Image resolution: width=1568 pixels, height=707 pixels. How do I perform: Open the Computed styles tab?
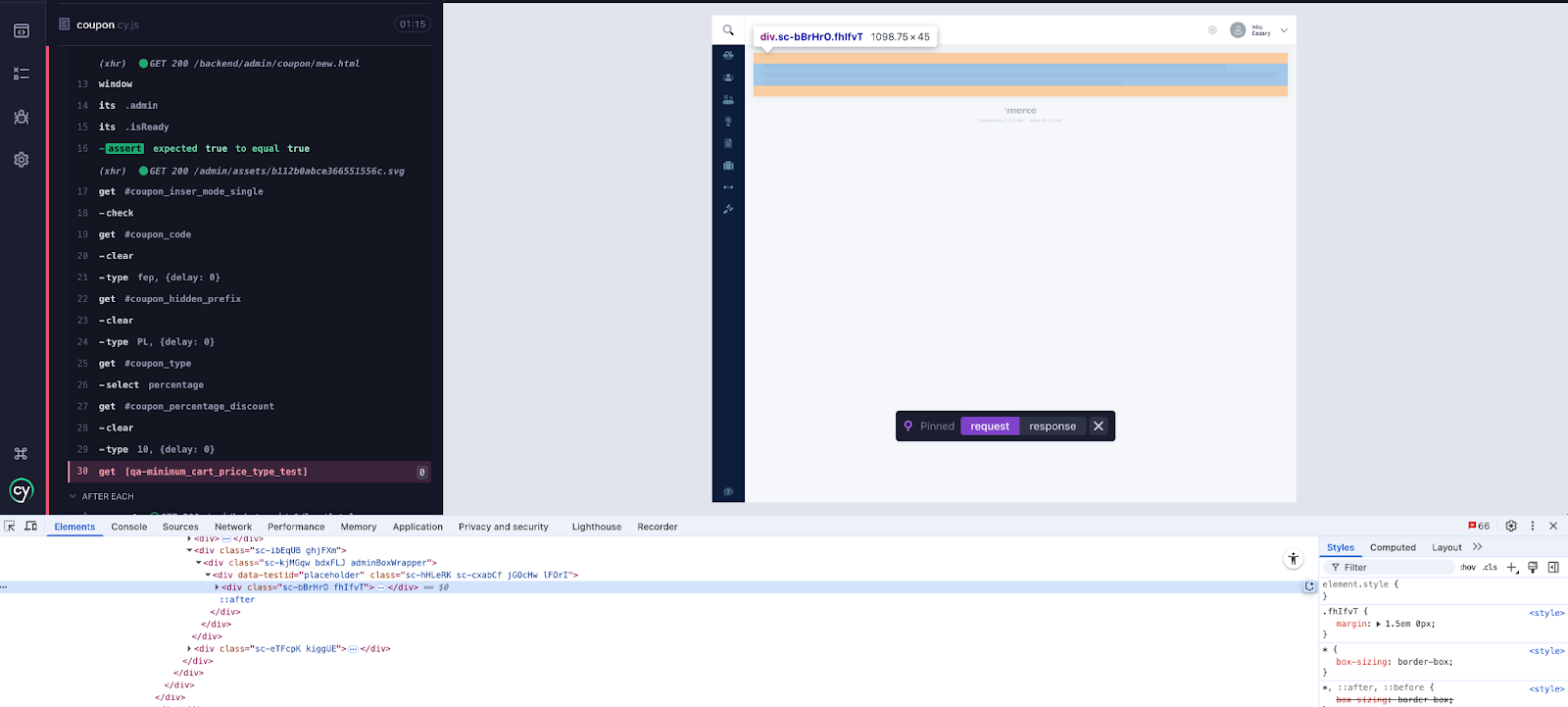1393,548
